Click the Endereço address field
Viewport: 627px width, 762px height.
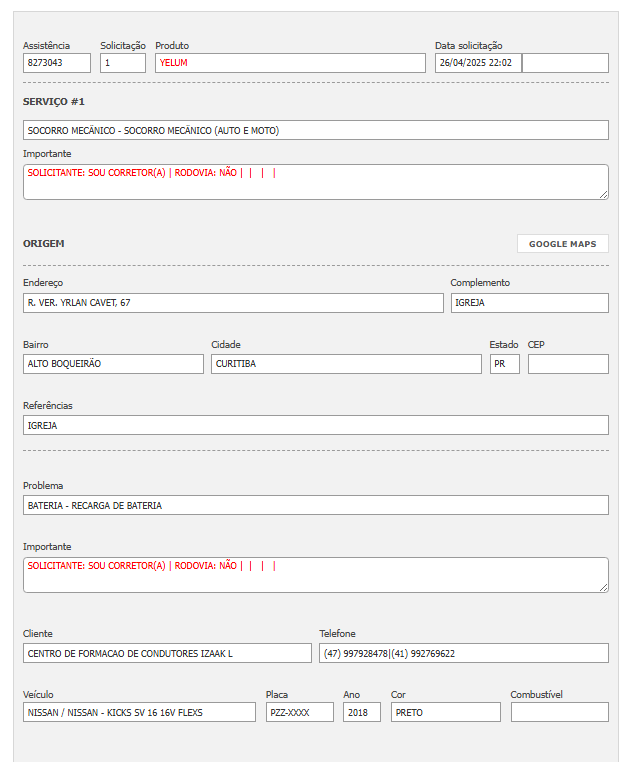point(233,303)
